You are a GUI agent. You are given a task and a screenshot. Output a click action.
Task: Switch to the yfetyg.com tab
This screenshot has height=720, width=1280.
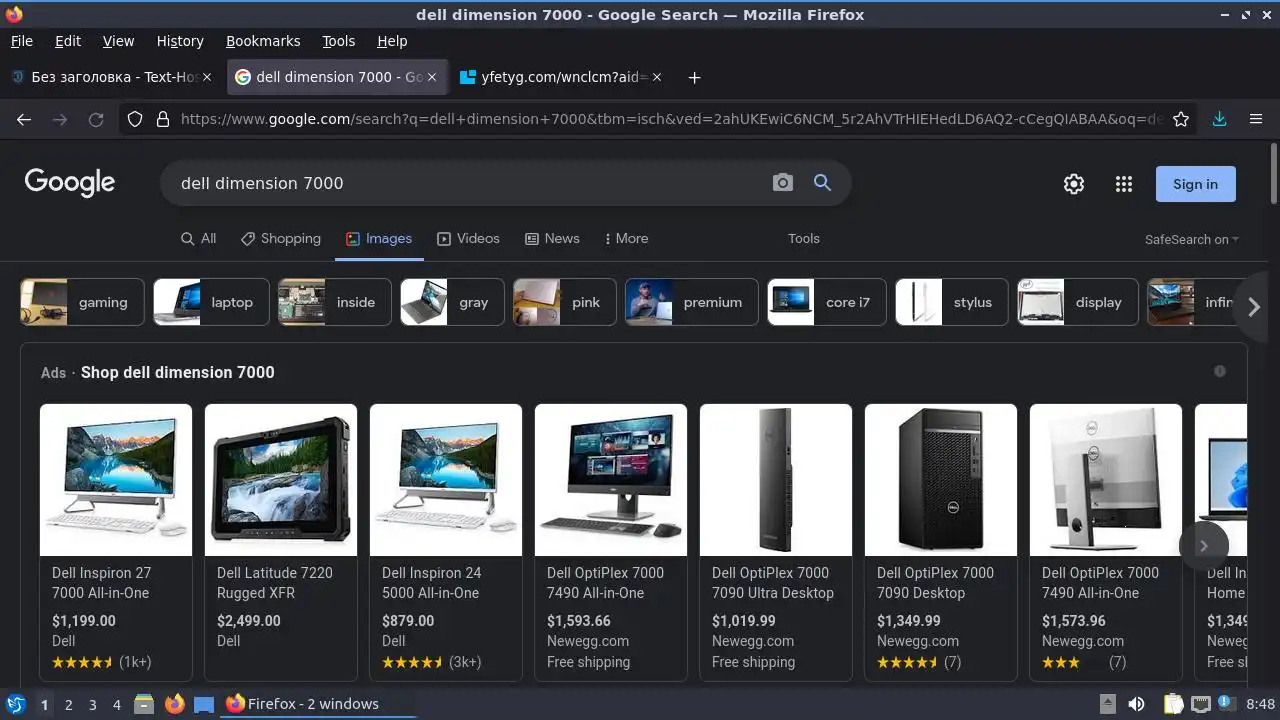pyautogui.click(x=561, y=77)
